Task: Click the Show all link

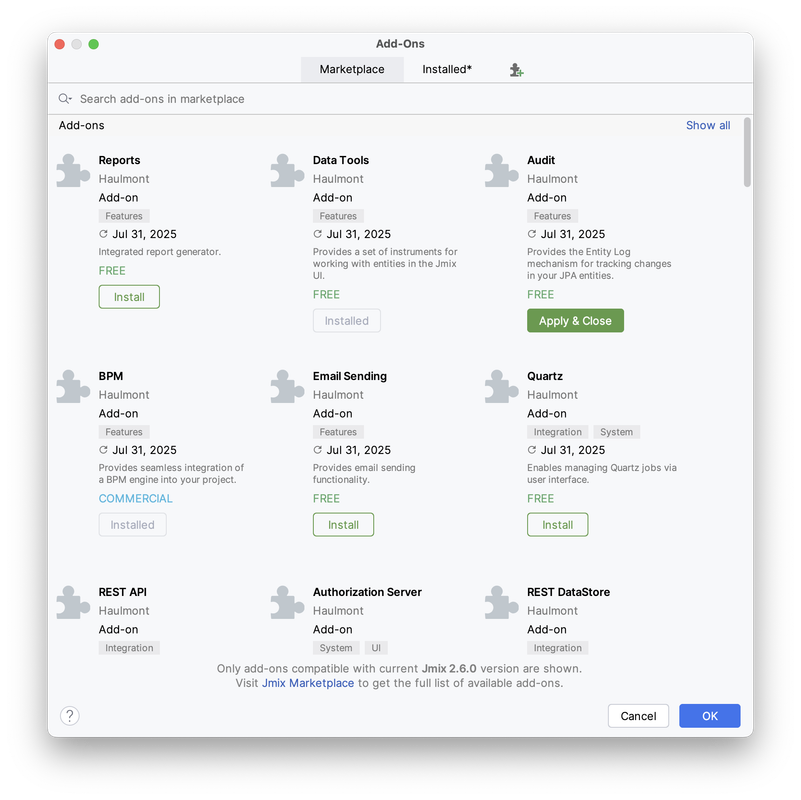Action: [x=708, y=125]
